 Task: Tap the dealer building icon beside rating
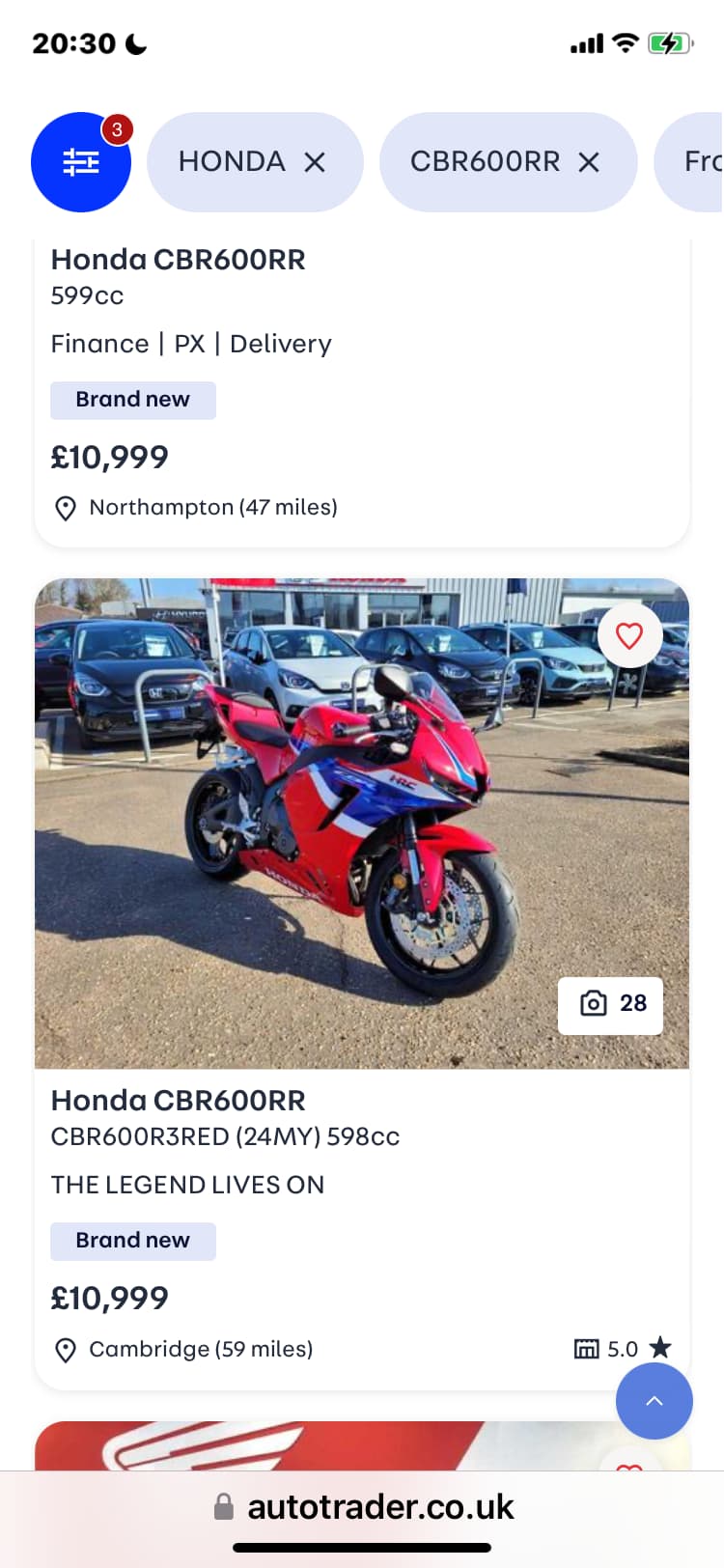587,1349
